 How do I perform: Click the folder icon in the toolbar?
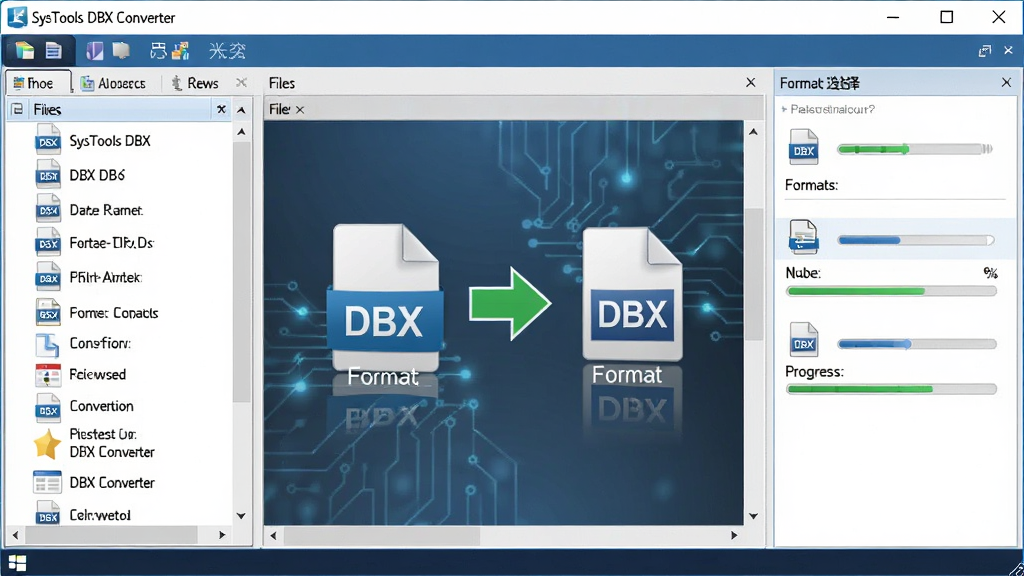pos(25,50)
